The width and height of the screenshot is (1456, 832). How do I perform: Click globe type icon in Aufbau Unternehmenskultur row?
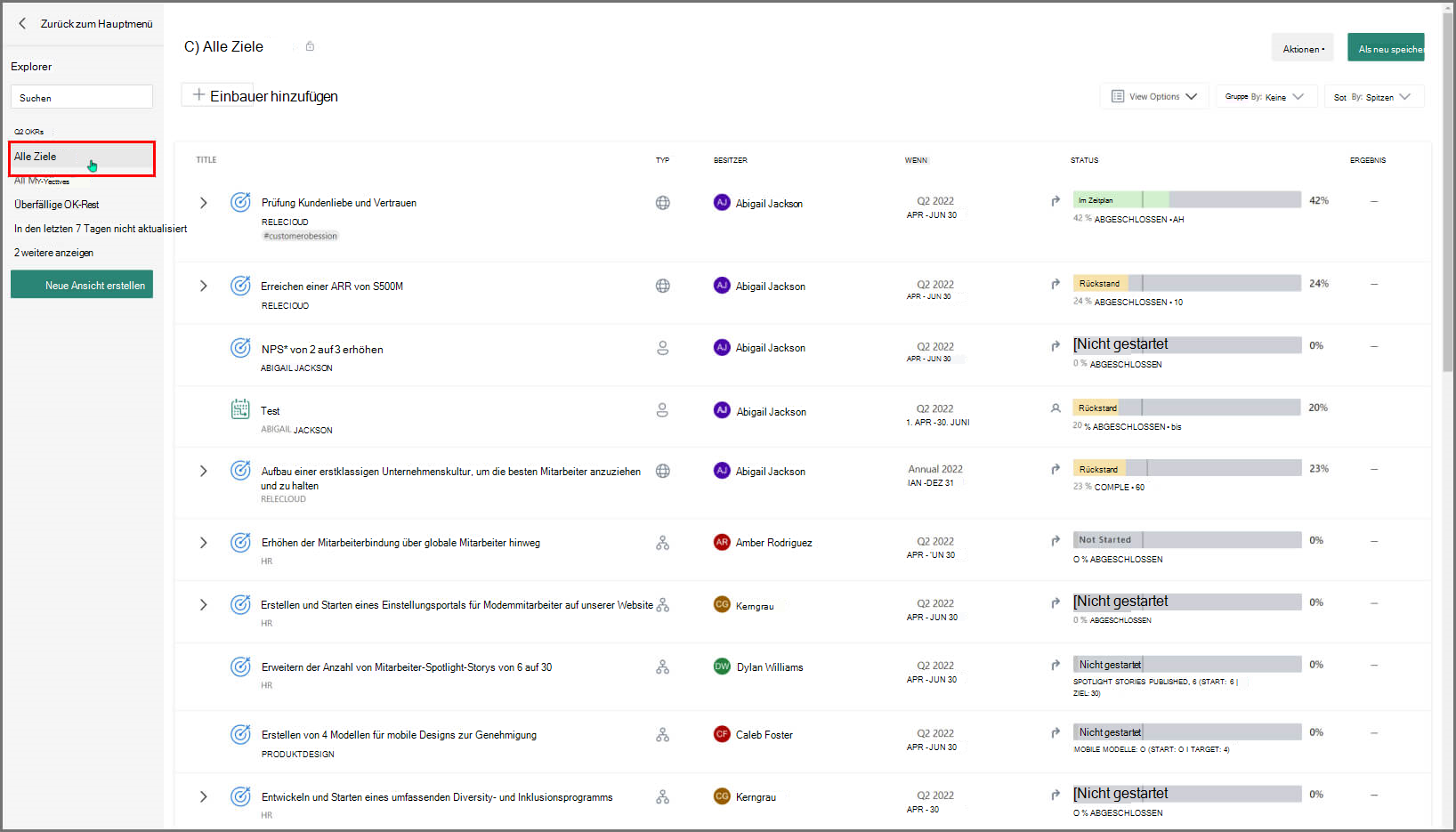coord(663,471)
